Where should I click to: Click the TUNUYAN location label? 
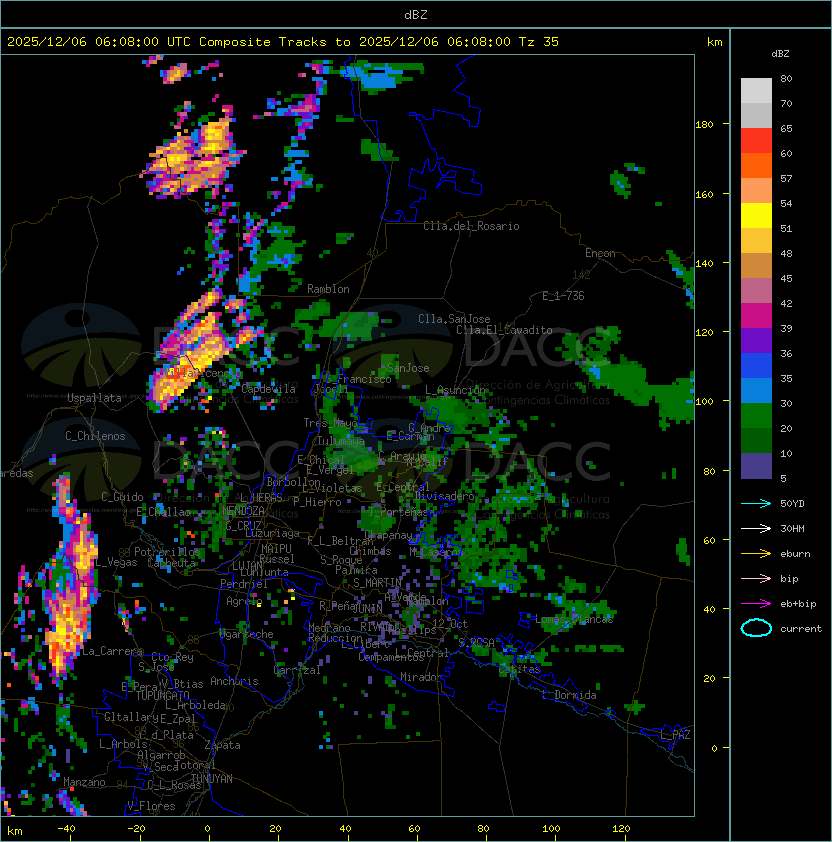point(212,779)
